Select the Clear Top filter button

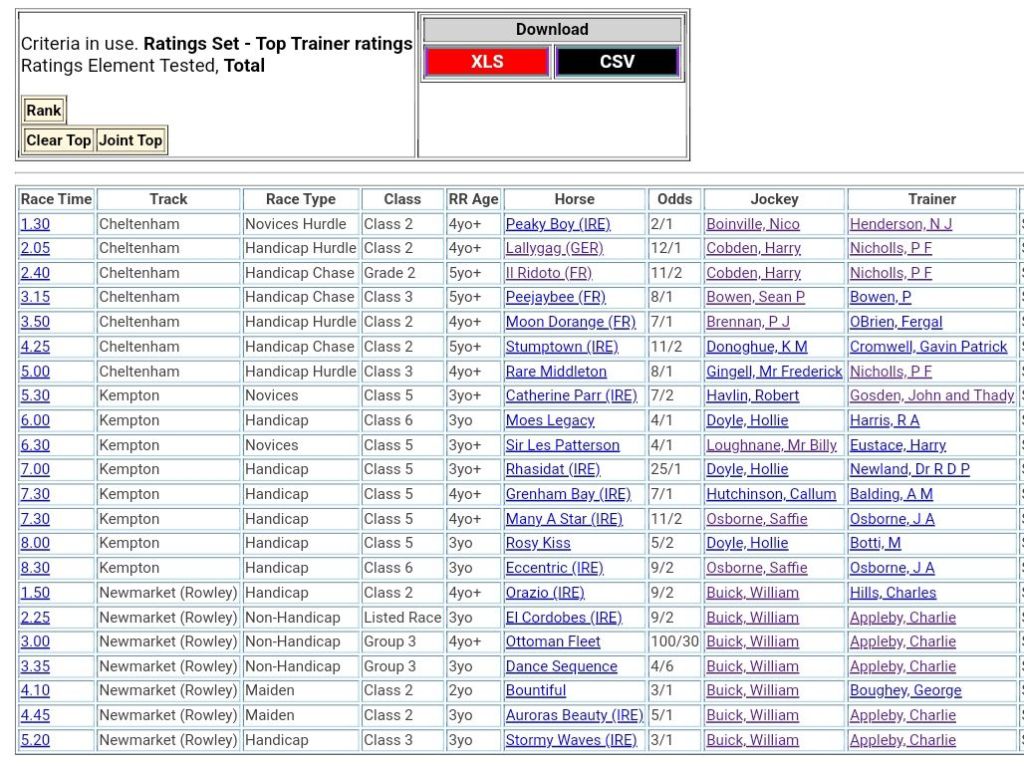58,141
